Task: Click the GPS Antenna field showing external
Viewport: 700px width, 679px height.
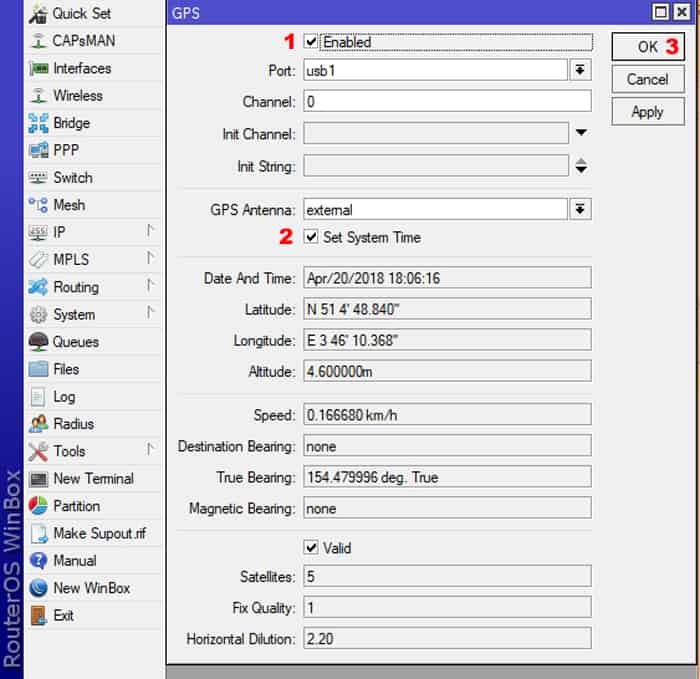Action: coord(435,209)
